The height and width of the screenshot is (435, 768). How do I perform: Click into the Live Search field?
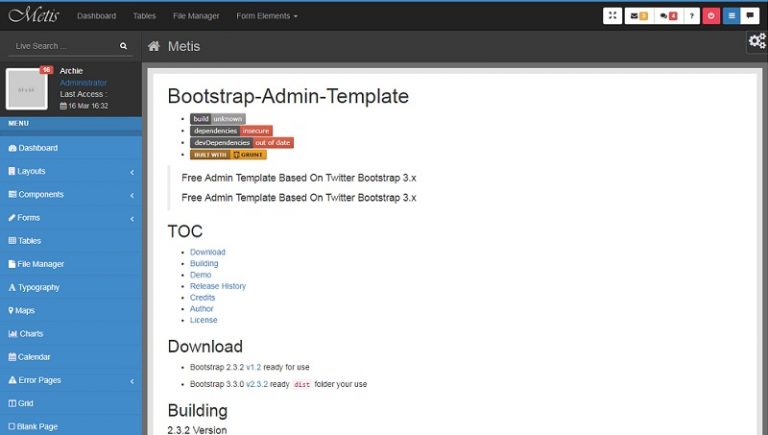[x=64, y=46]
